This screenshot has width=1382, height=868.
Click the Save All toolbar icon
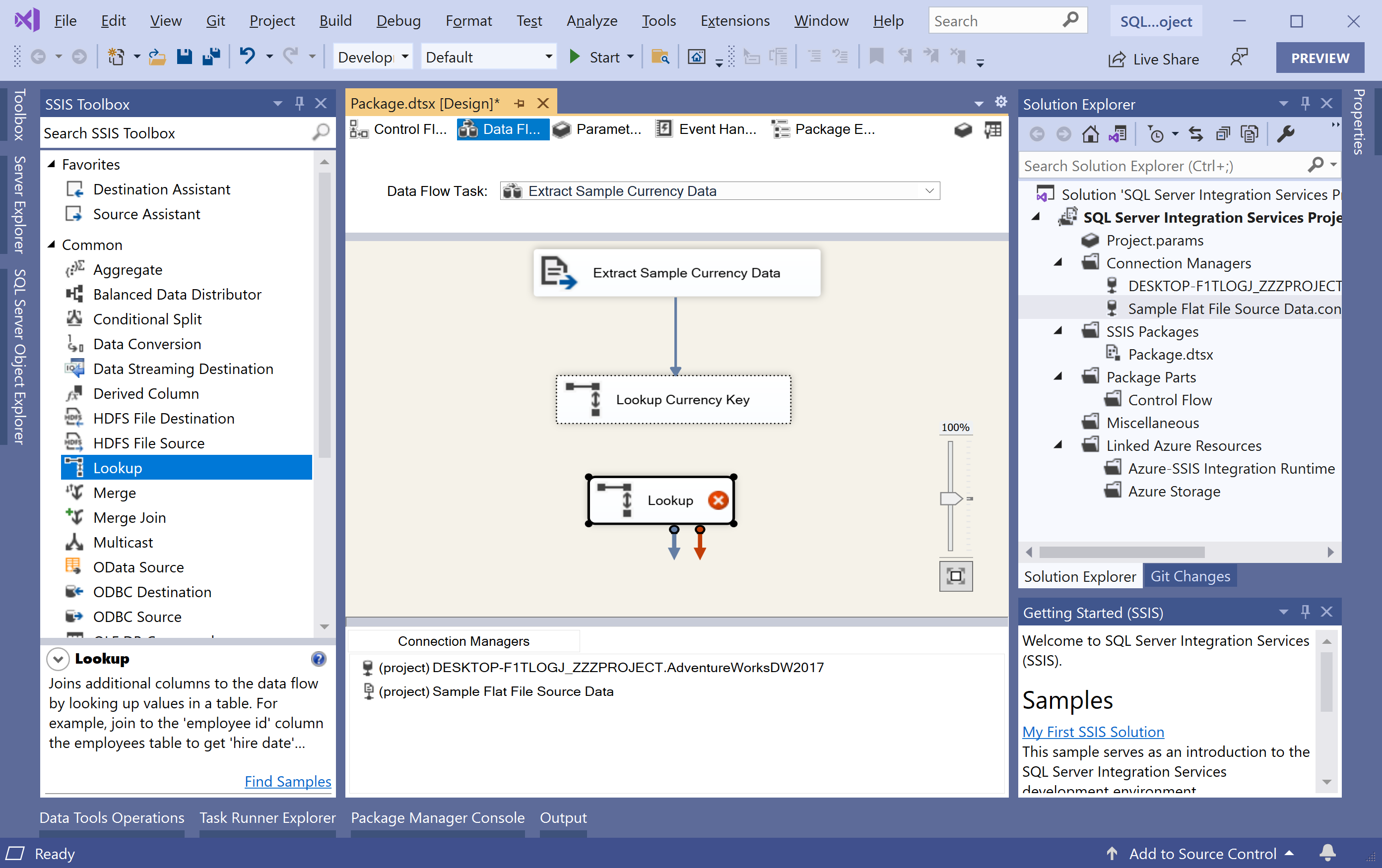(211, 57)
